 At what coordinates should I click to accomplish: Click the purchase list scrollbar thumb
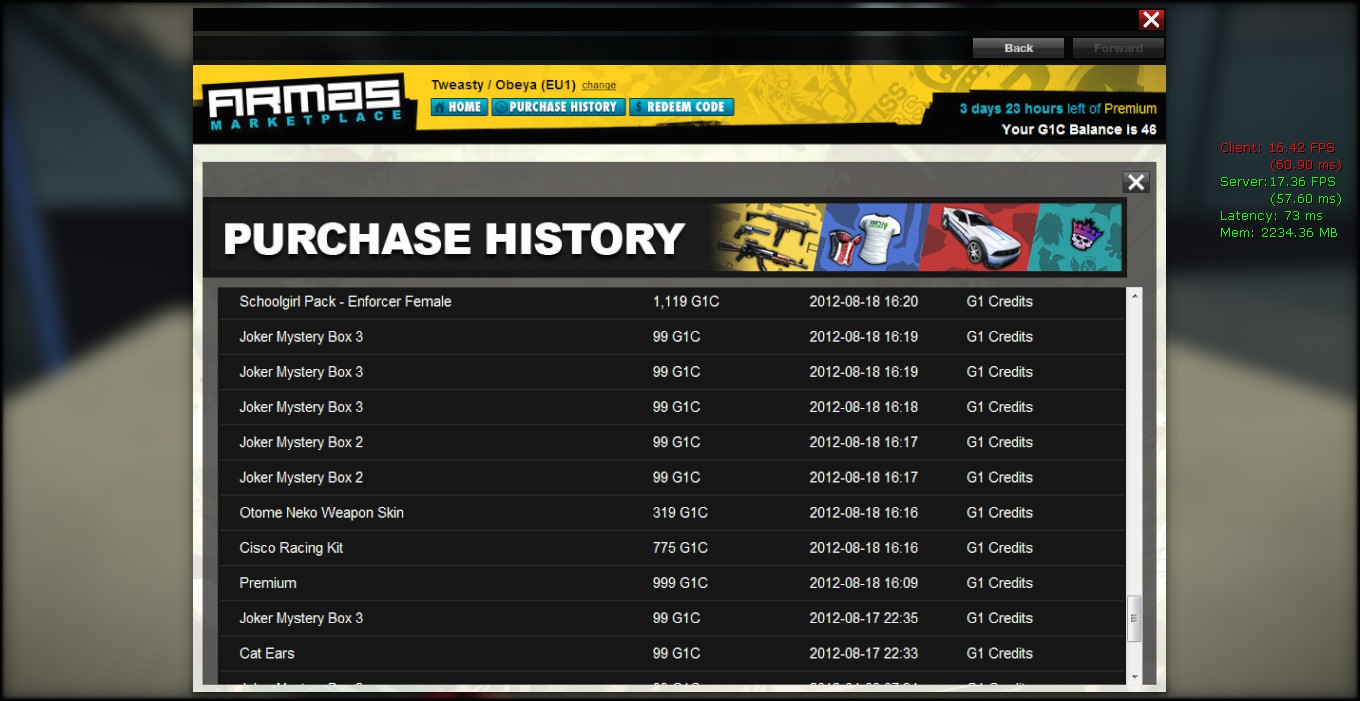(x=1134, y=618)
